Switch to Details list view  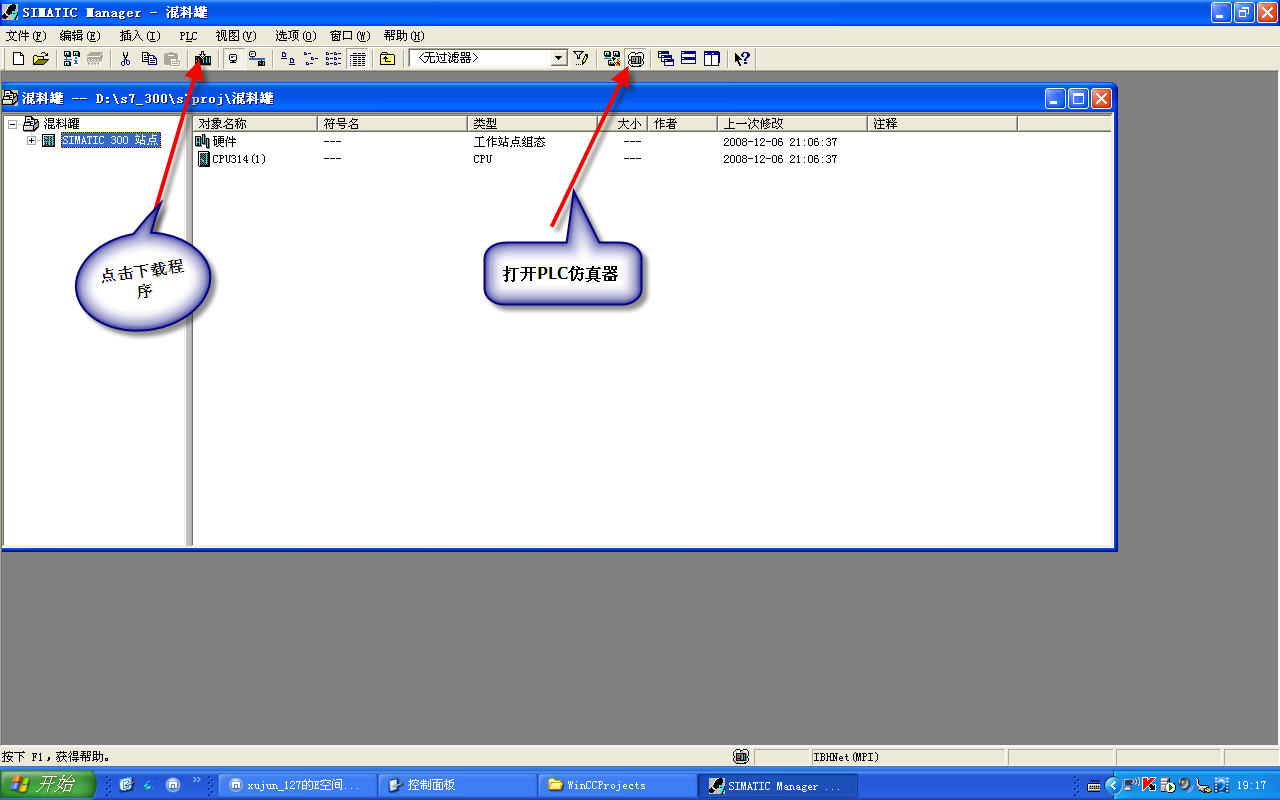coord(357,59)
